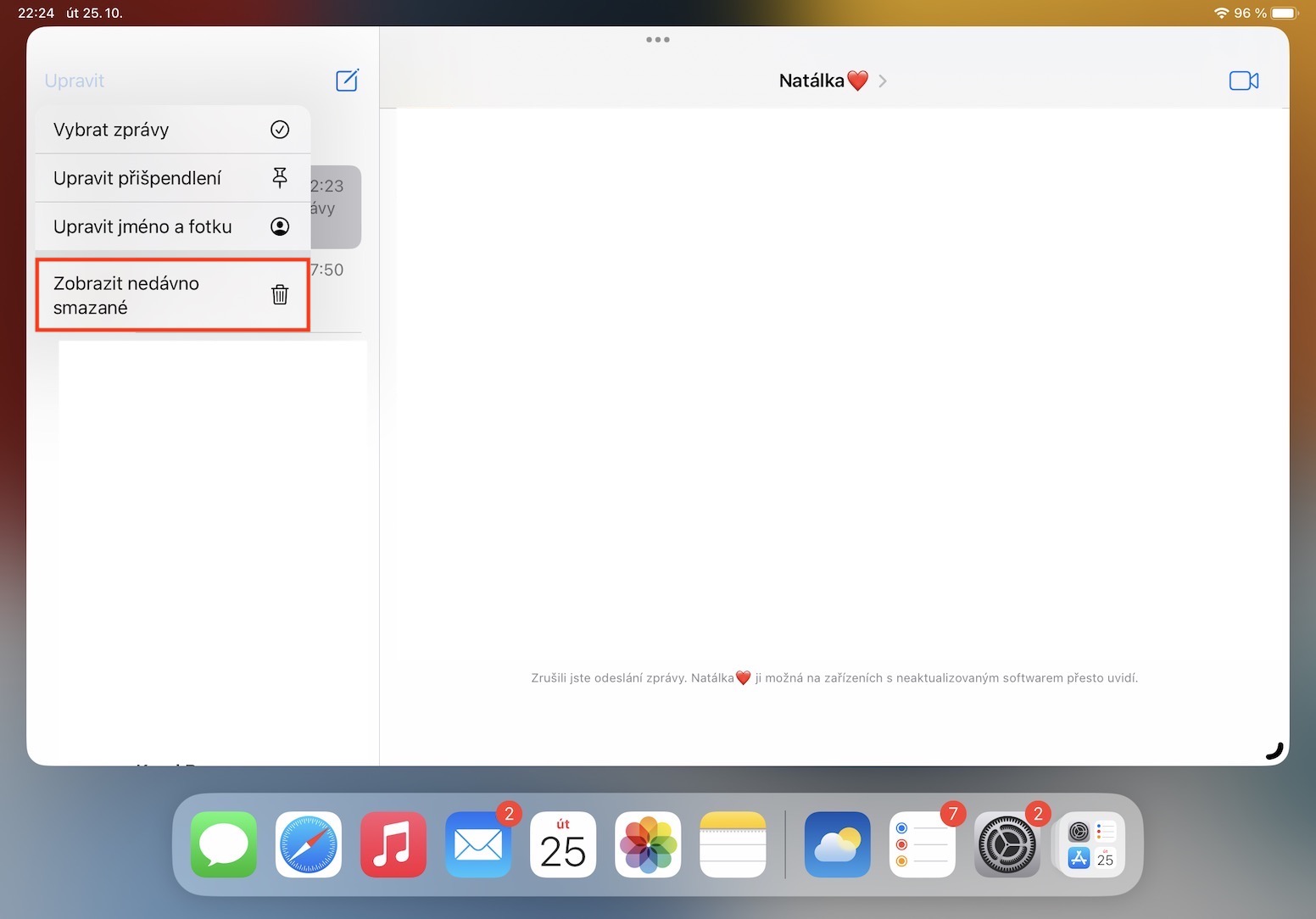Choose 'Vybrat zprávy' from the menu
The height and width of the screenshot is (919, 1316).
173,130
